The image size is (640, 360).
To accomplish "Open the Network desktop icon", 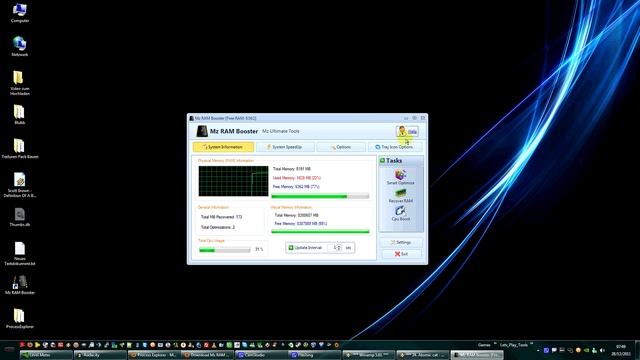I will click(x=20, y=46).
